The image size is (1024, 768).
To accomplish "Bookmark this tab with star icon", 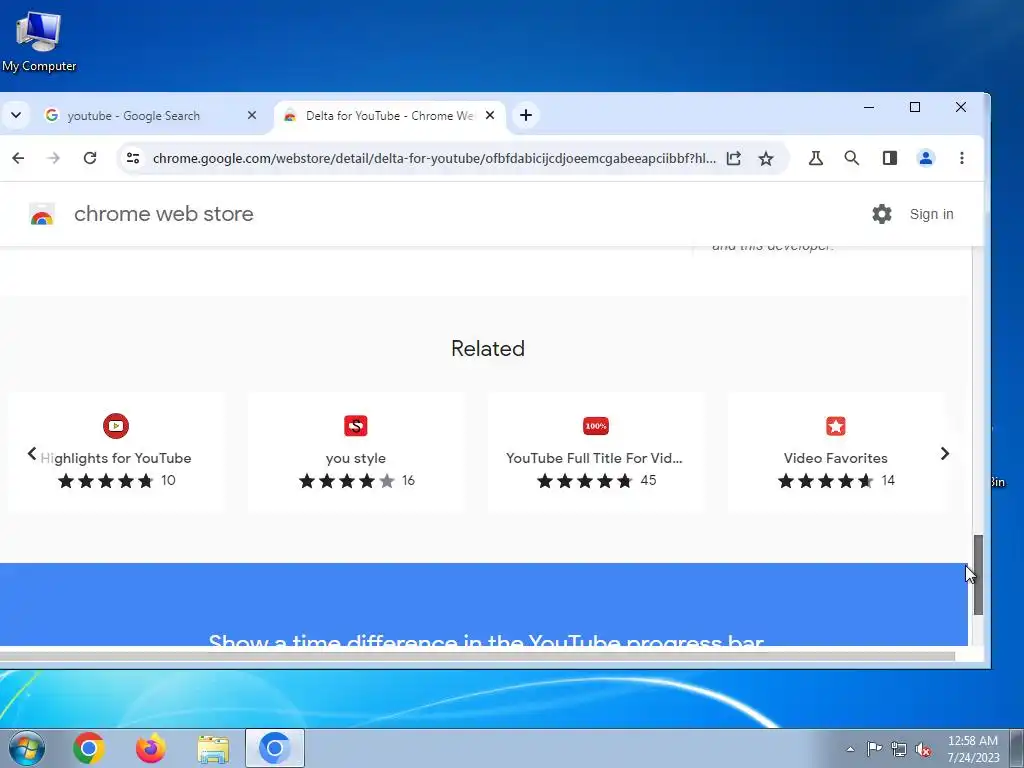I will point(766,158).
